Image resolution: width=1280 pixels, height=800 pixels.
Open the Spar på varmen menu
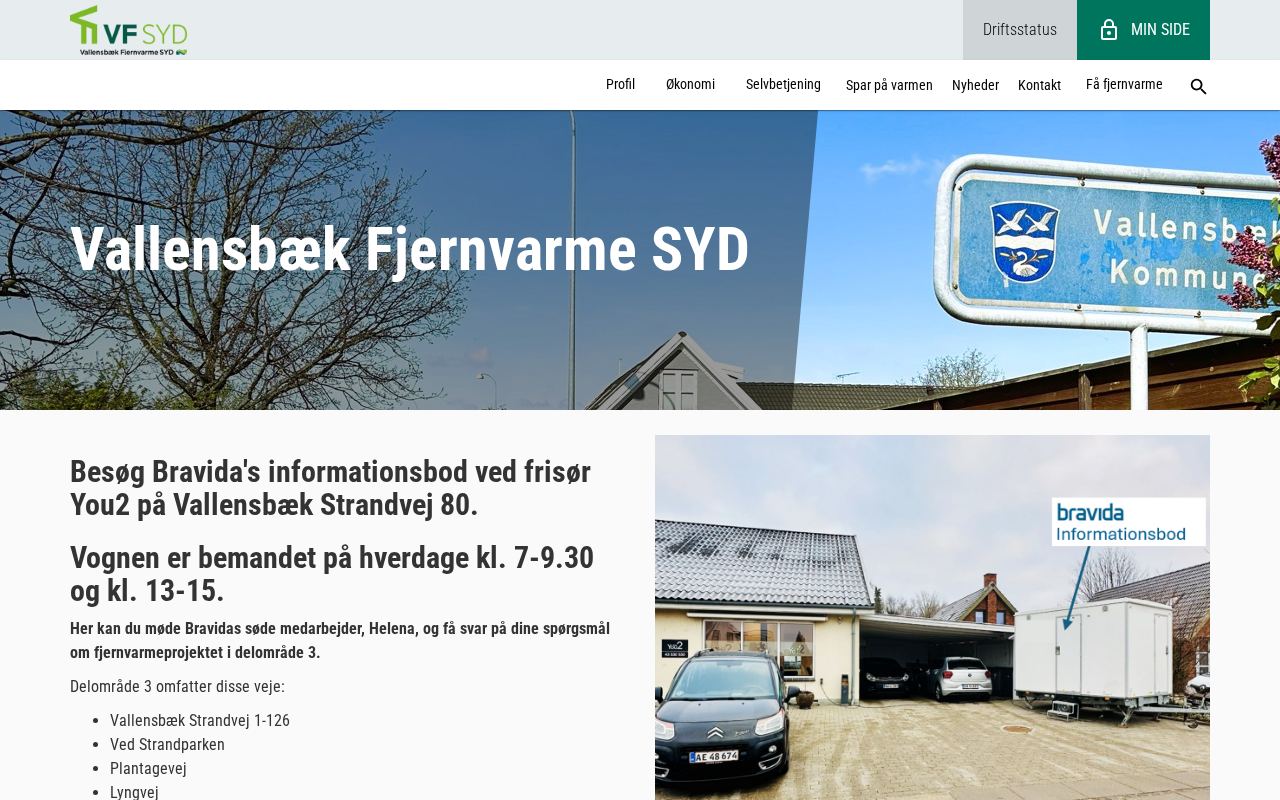click(x=889, y=86)
